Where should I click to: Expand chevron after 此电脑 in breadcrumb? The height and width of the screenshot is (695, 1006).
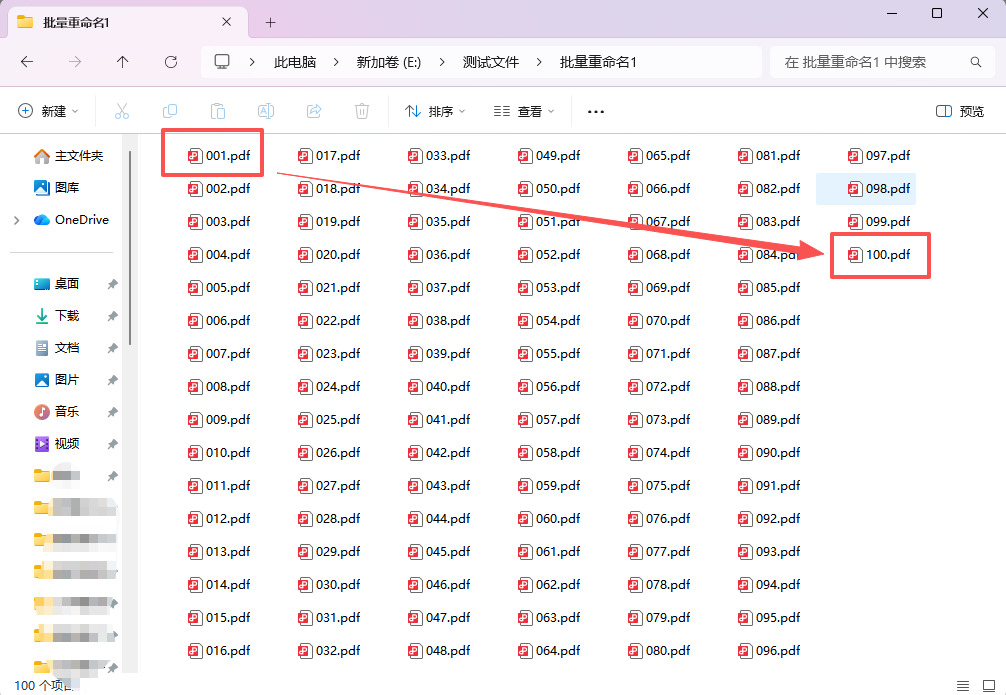336,62
